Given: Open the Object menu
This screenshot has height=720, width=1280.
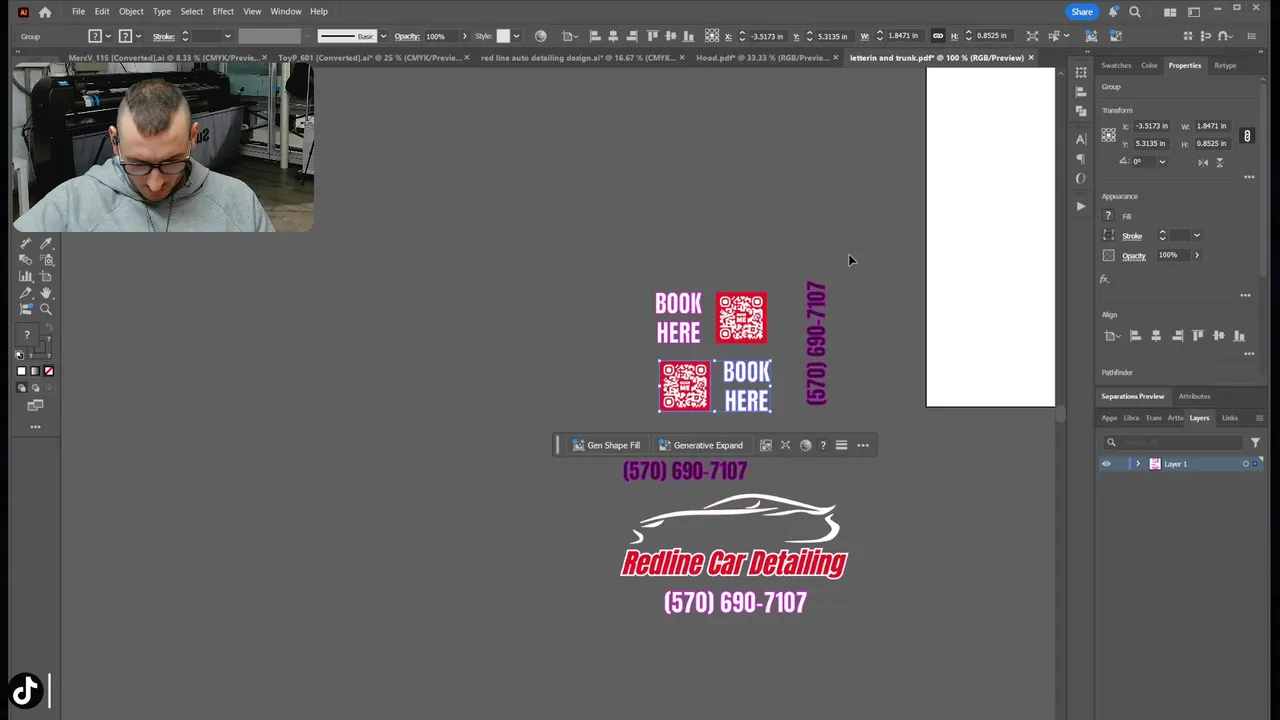Looking at the screenshot, I should pyautogui.click(x=131, y=11).
